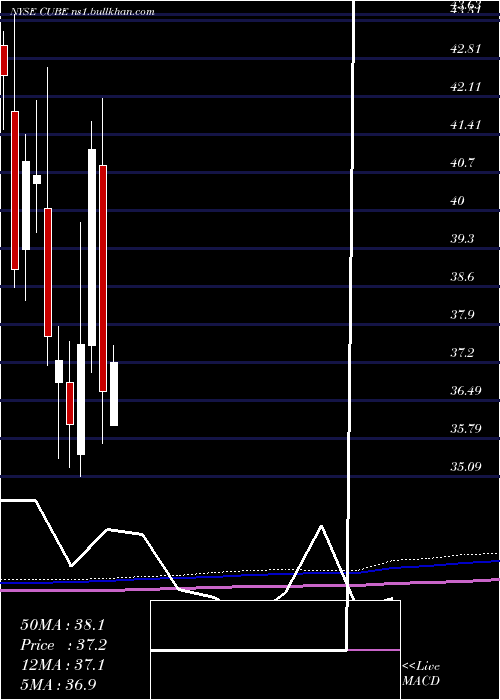Click the 12MA : 37.1 reading
The width and height of the screenshot is (500, 700).
click(62, 664)
